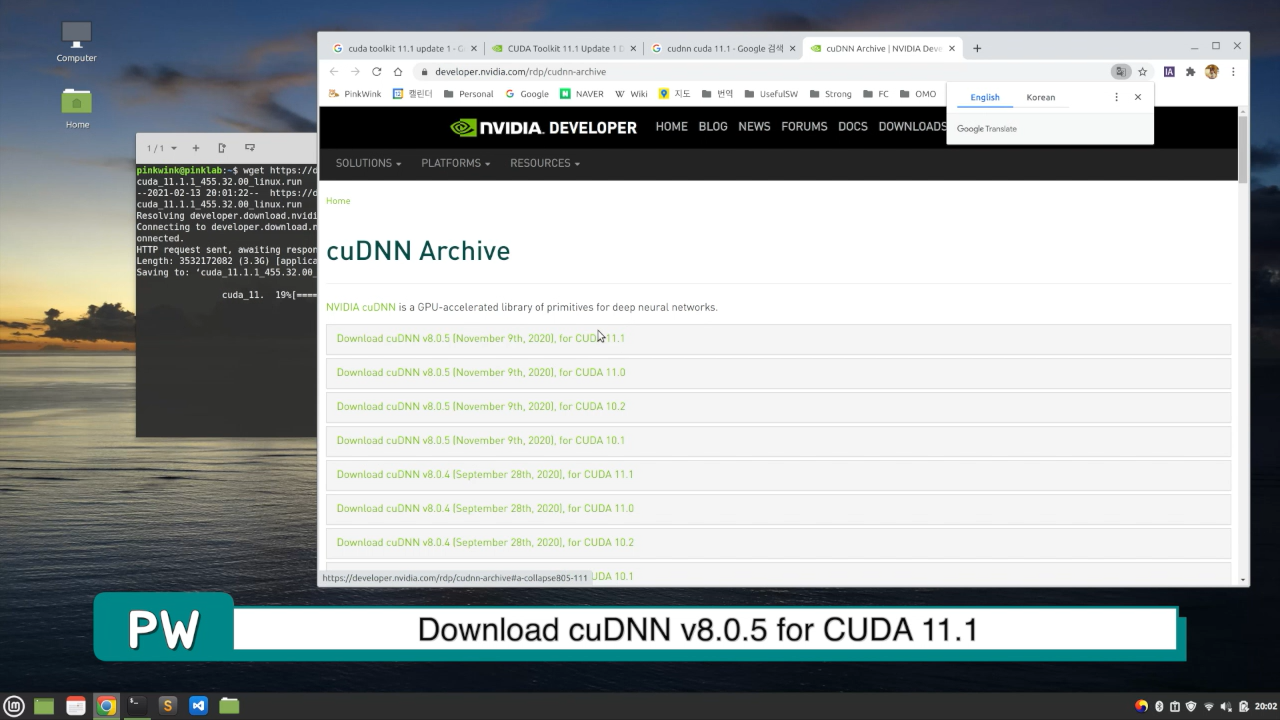Click the Google Translate icon in address bar
The width and height of the screenshot is (1280, 720).
(x=1121, y=72)
